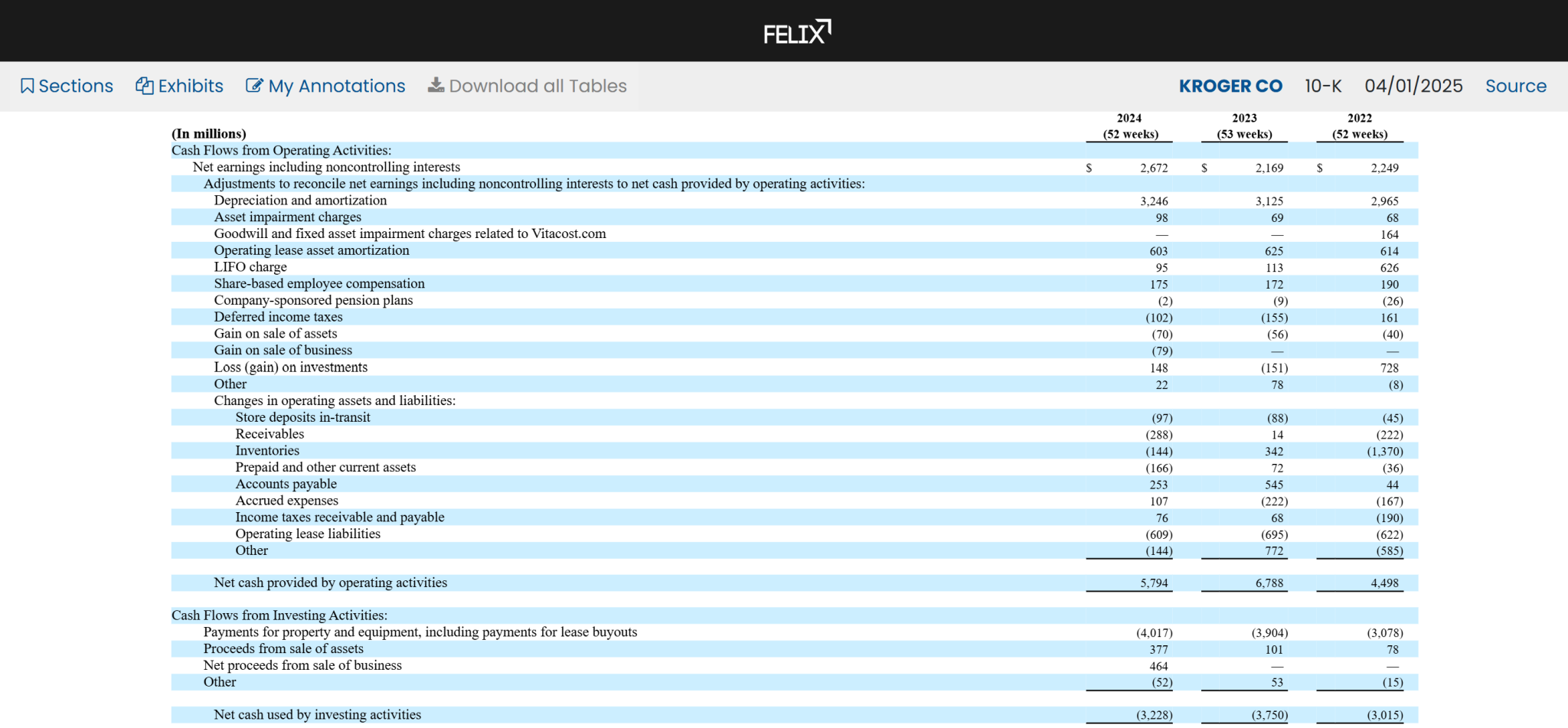
Task: Open the 04/01/2025 filing date selector
Action: click(1413, 86)
